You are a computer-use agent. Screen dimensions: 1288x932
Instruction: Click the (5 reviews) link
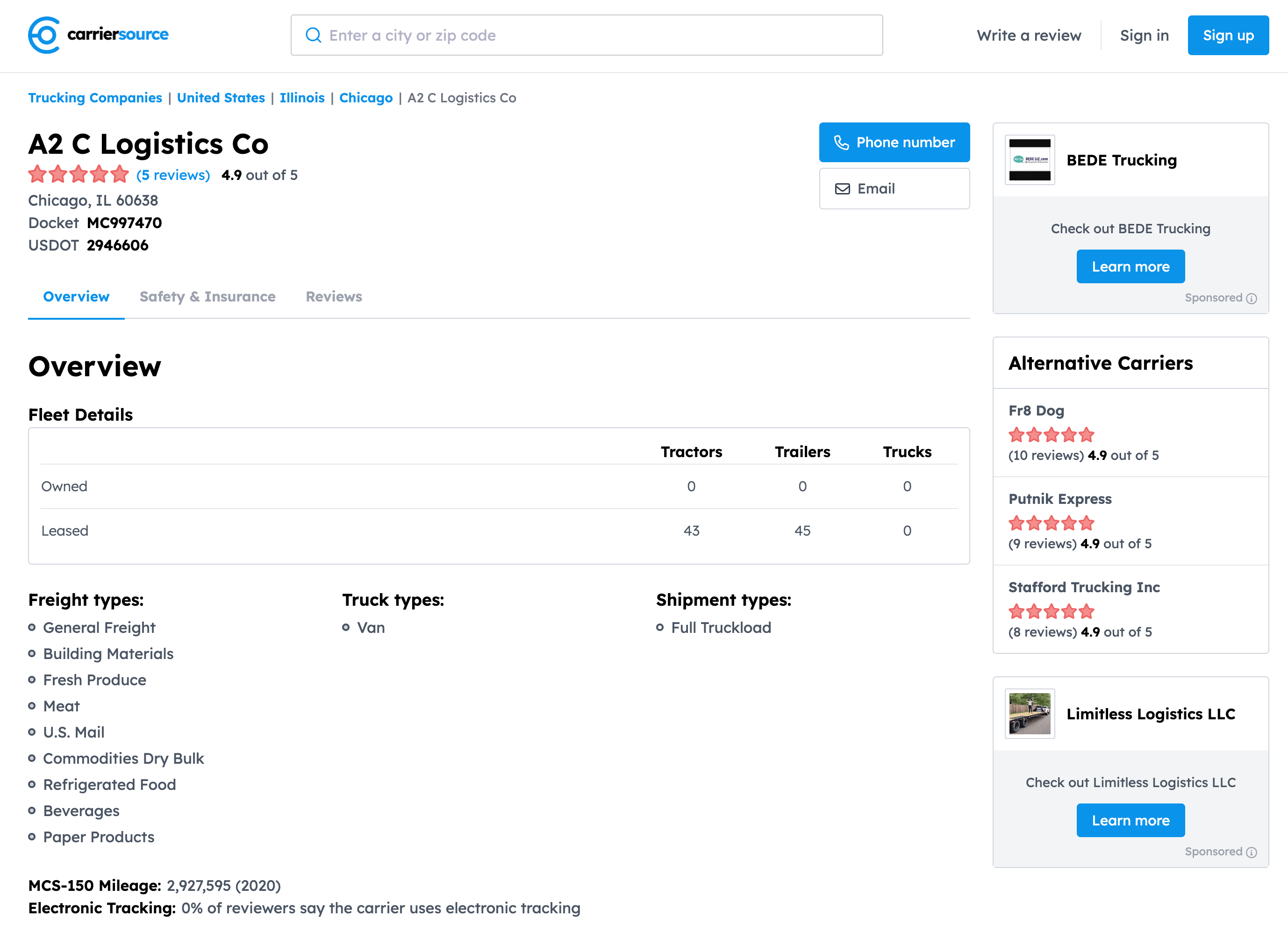click(173, 175)
